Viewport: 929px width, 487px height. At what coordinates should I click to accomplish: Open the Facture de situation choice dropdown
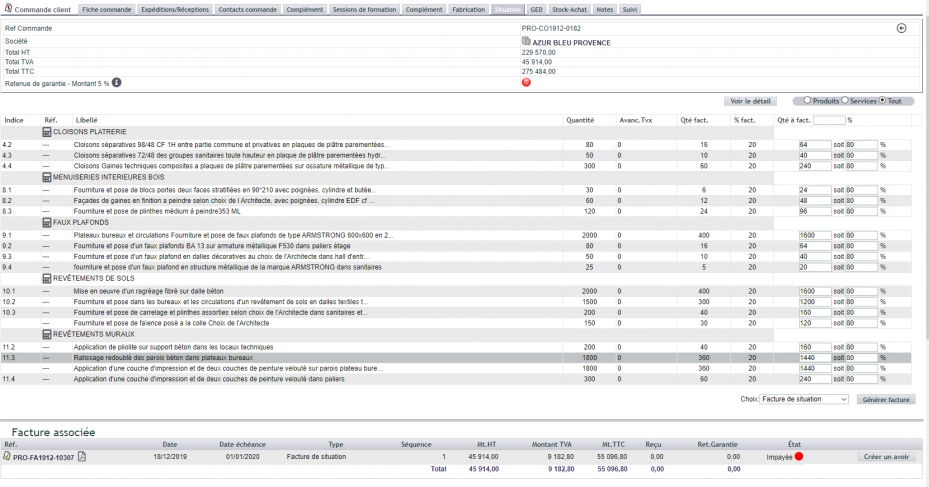coord(804,399)
